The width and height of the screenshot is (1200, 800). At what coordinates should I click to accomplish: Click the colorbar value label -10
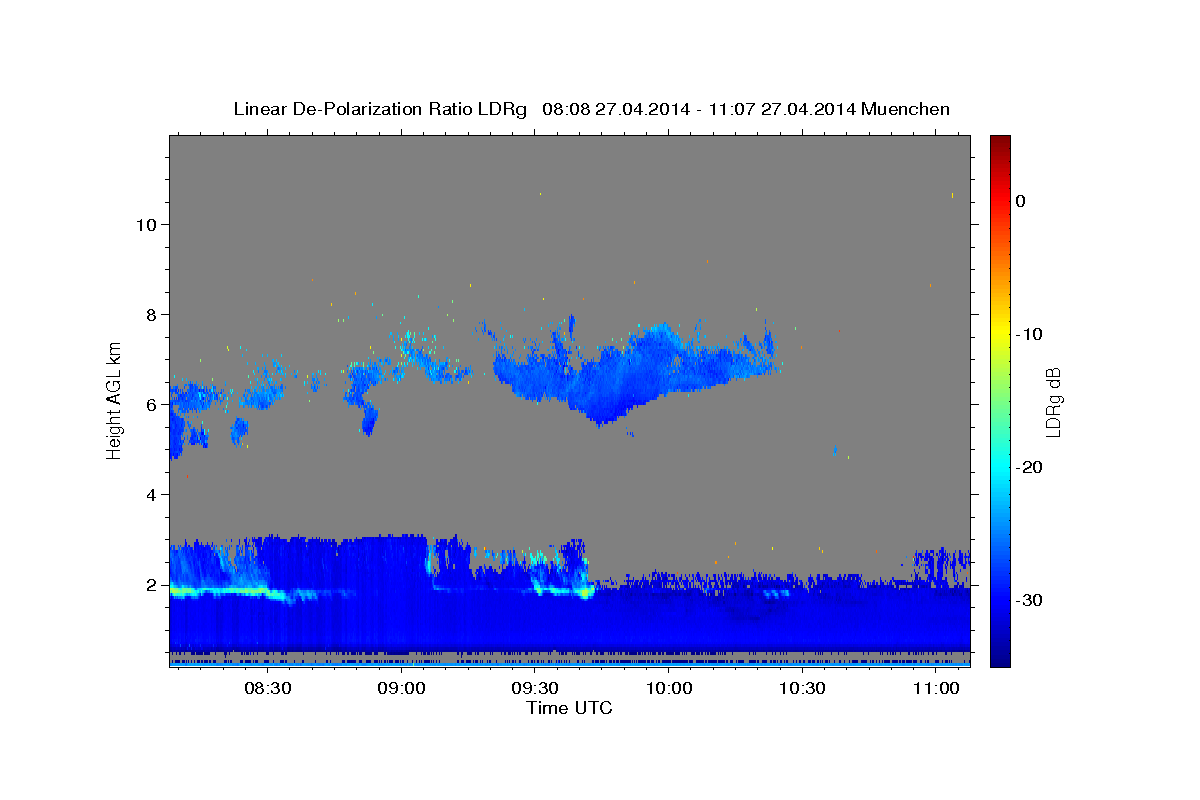coord(1029,334)
